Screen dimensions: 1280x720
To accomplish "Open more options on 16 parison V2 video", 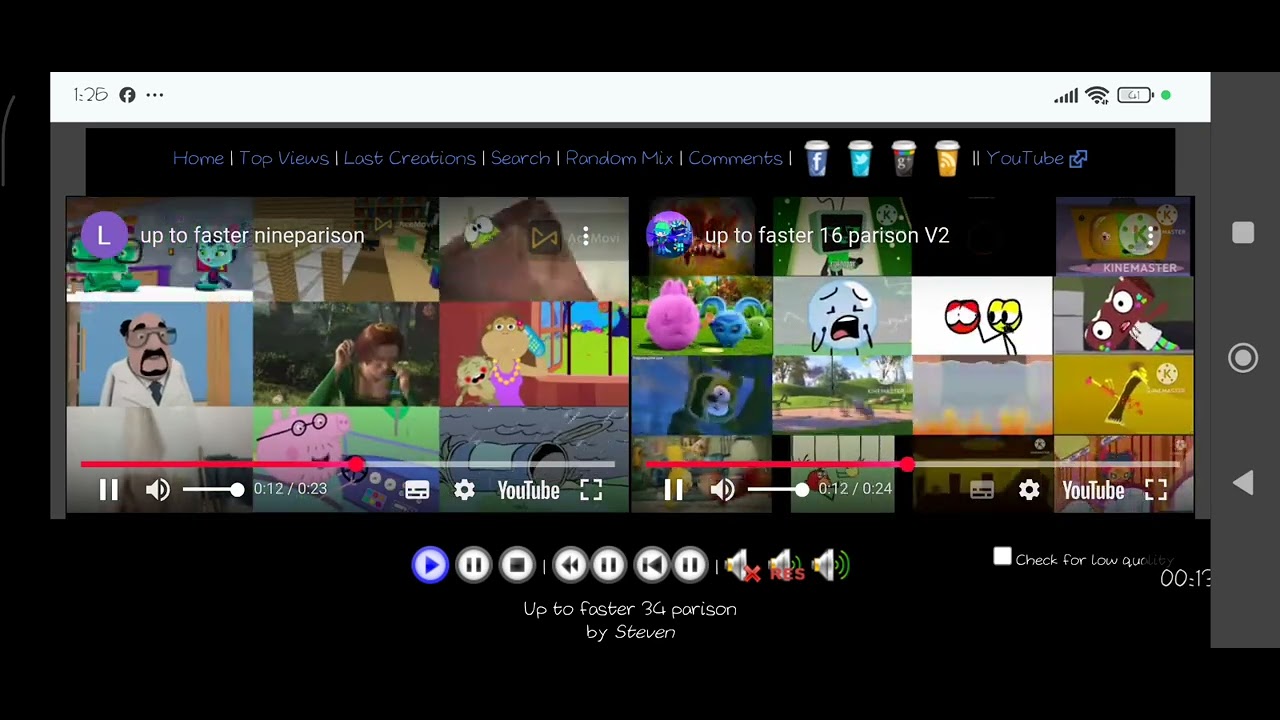I will click(1151, 237).
